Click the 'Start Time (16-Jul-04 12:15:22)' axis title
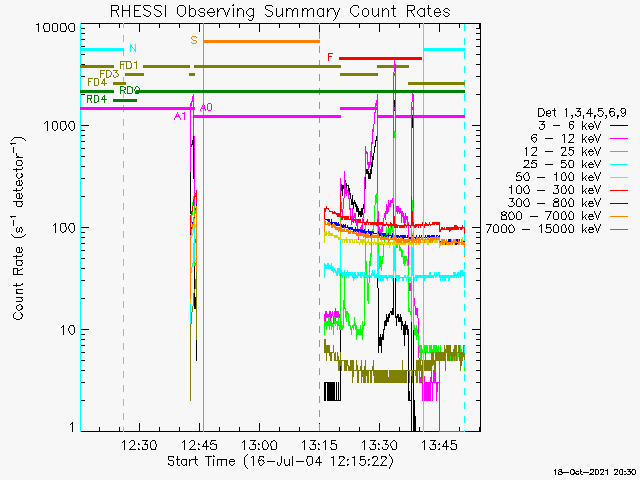 [x=281, y=461]
